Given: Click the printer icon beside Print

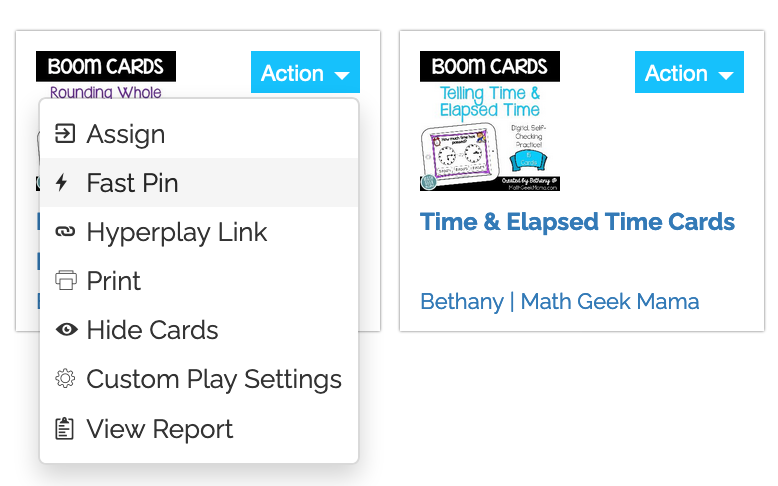Looking at the screenshot, I should [65, 280].
